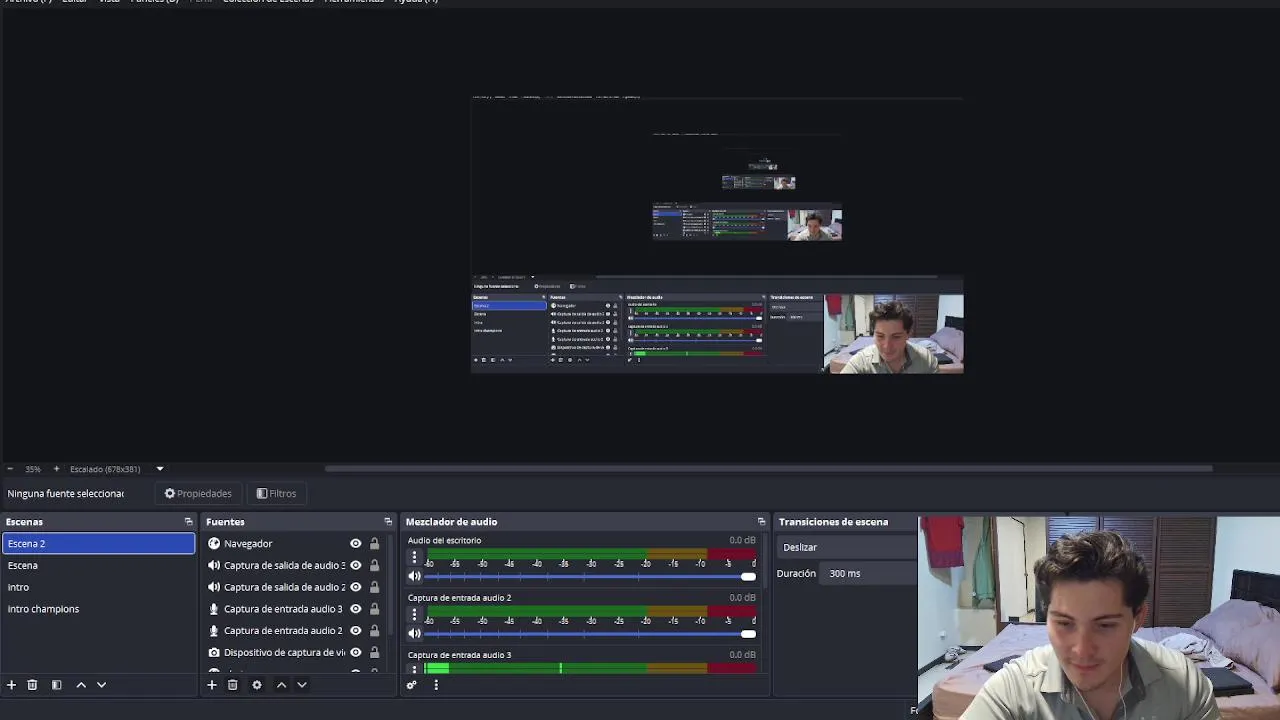
Task: Add a new scene with plus icon
Action: click(11, 685)
